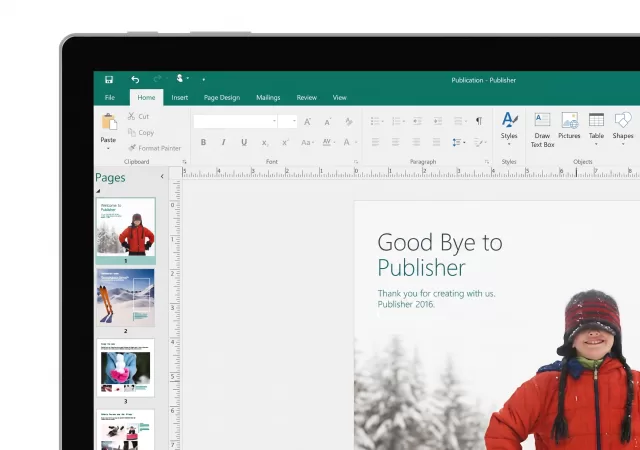Click the Save icon in the title bar

tap(109, 80)
